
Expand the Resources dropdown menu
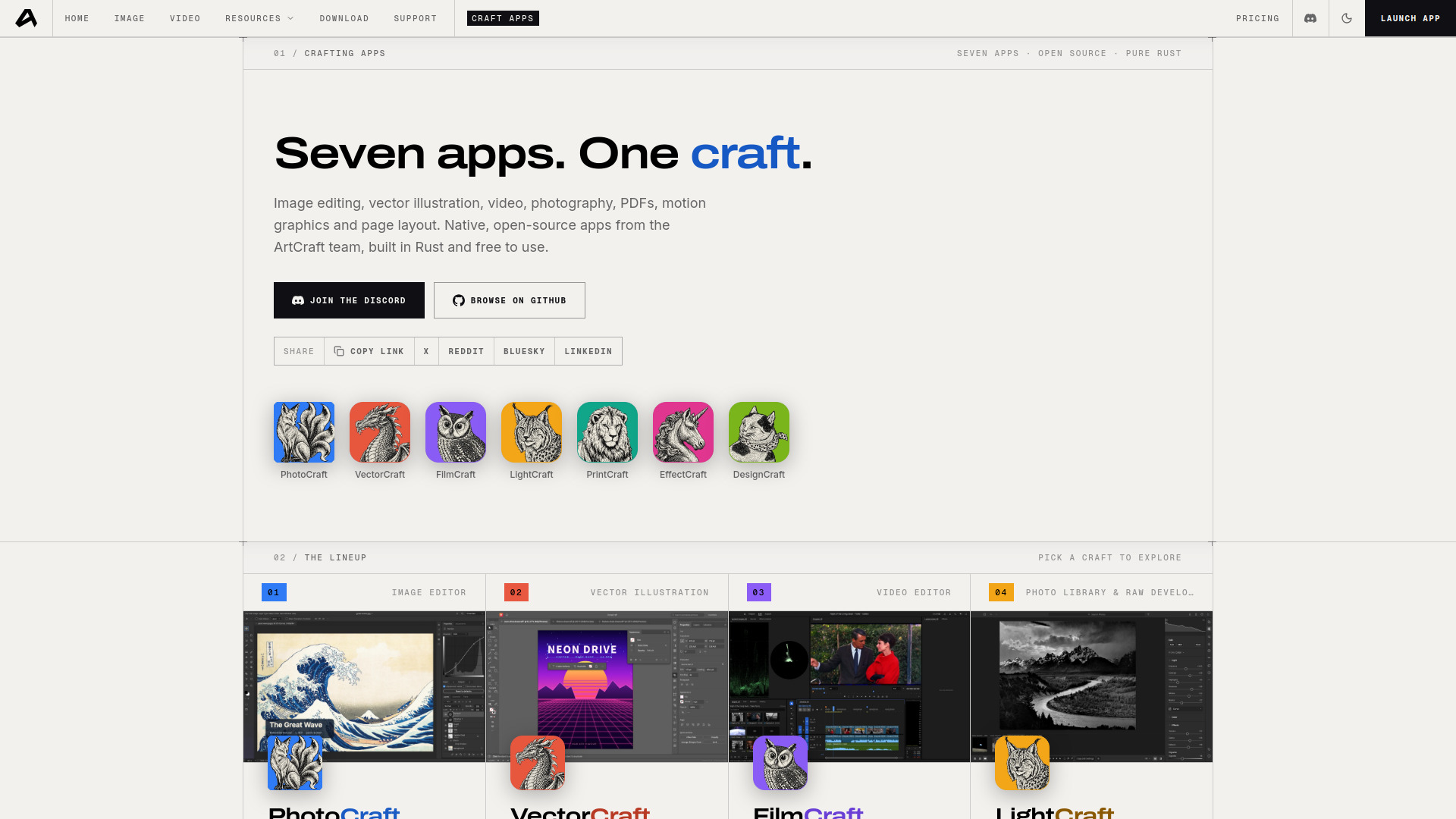pos(259,18)
